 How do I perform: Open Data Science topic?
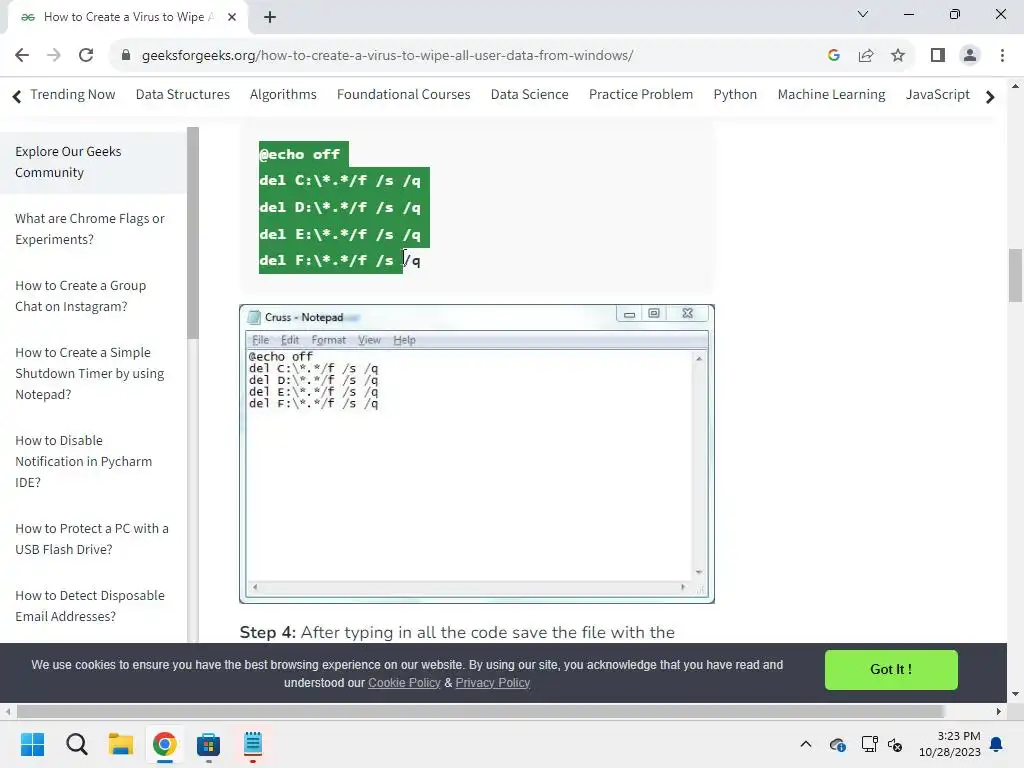(x=530, y=95)
